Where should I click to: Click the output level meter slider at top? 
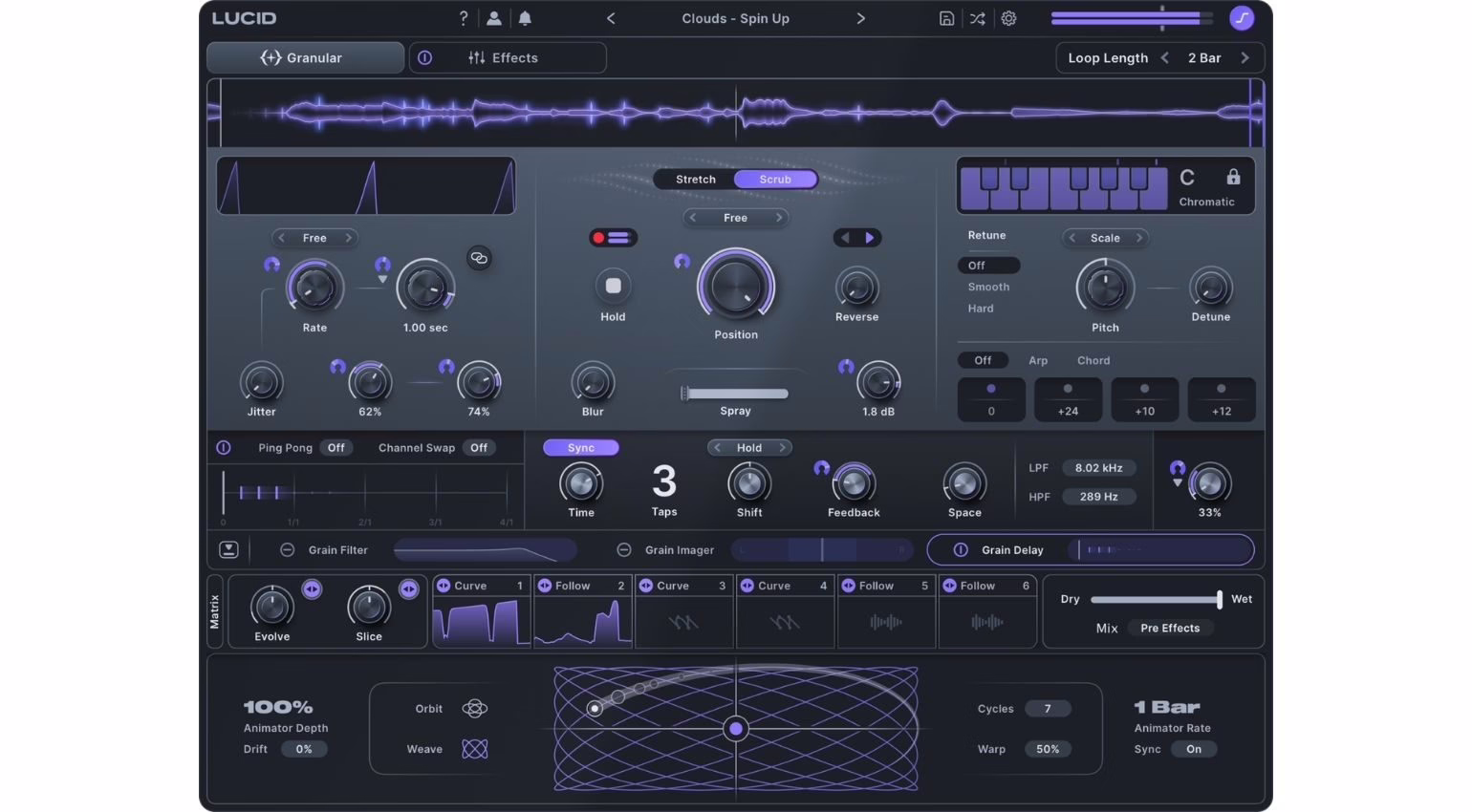1132,17
